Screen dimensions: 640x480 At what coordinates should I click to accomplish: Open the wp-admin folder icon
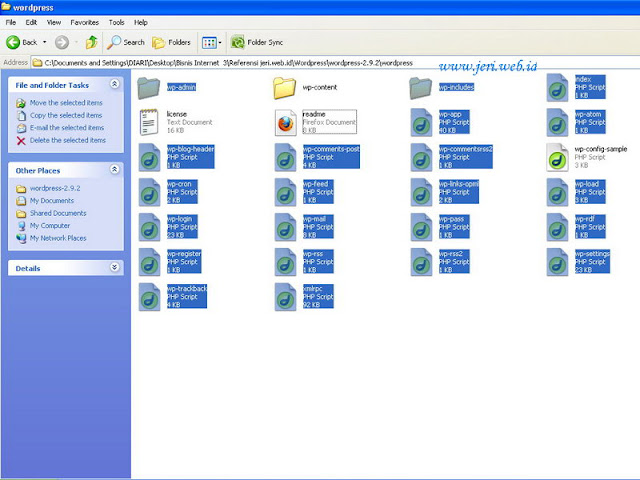tap(149, 88)
